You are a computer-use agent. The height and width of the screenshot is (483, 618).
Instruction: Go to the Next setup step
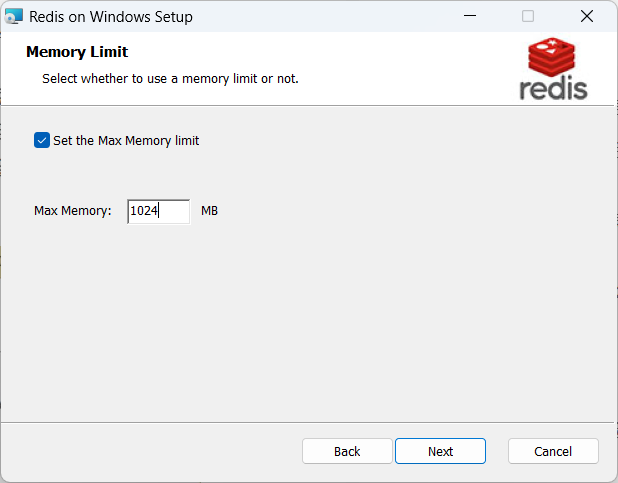coord(440,451)
